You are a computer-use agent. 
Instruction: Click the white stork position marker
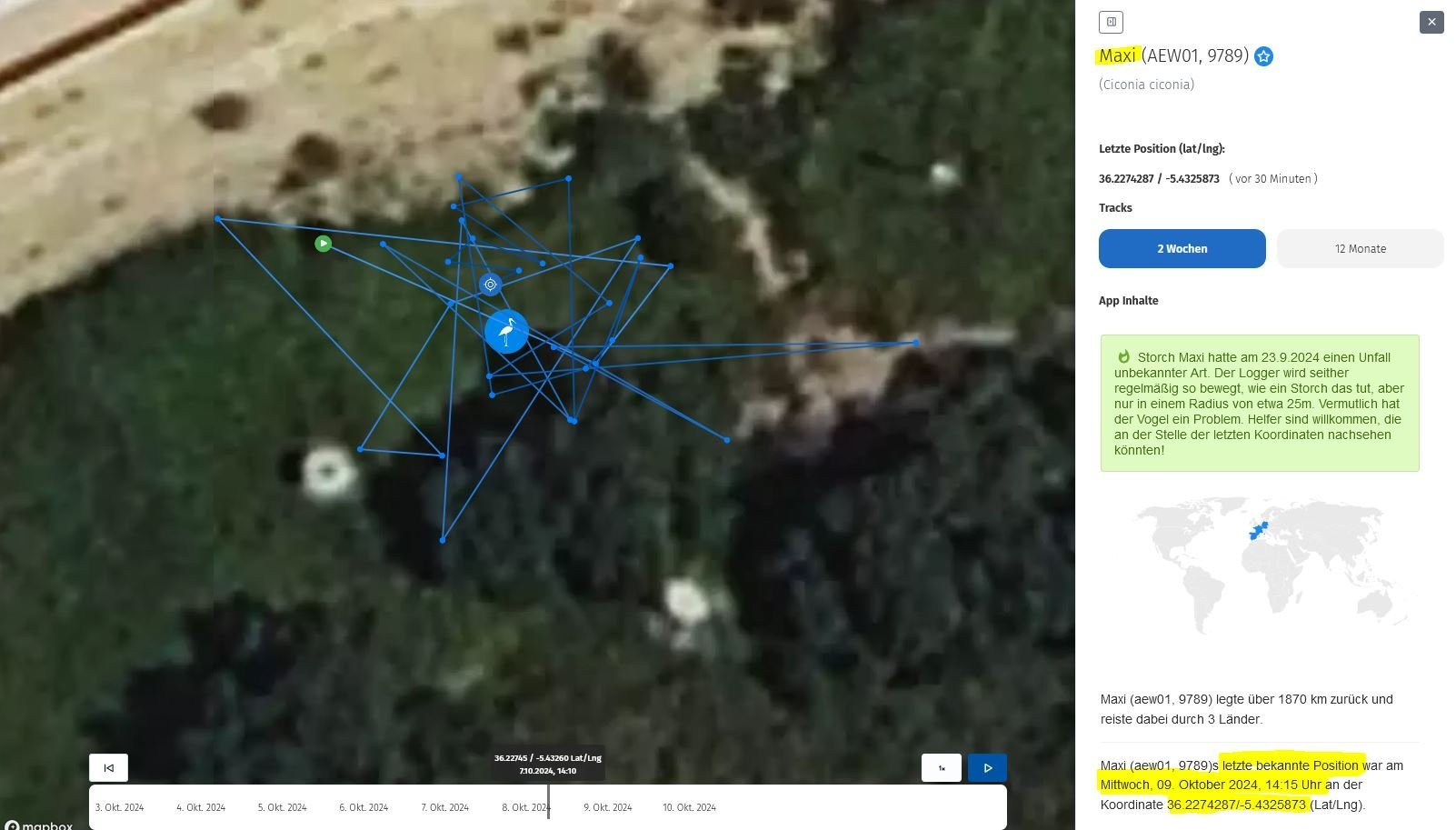[x=506, y=332]
